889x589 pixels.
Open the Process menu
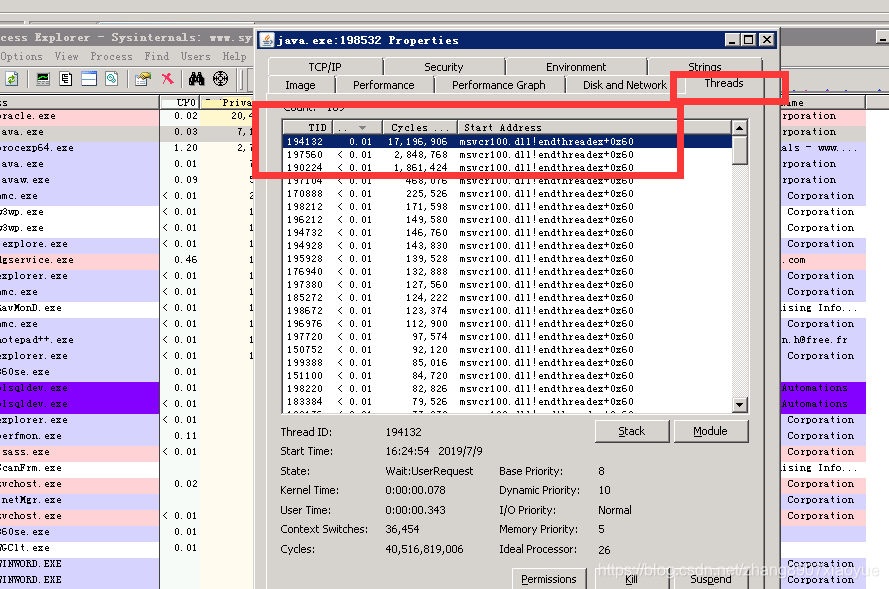(111, 56)
